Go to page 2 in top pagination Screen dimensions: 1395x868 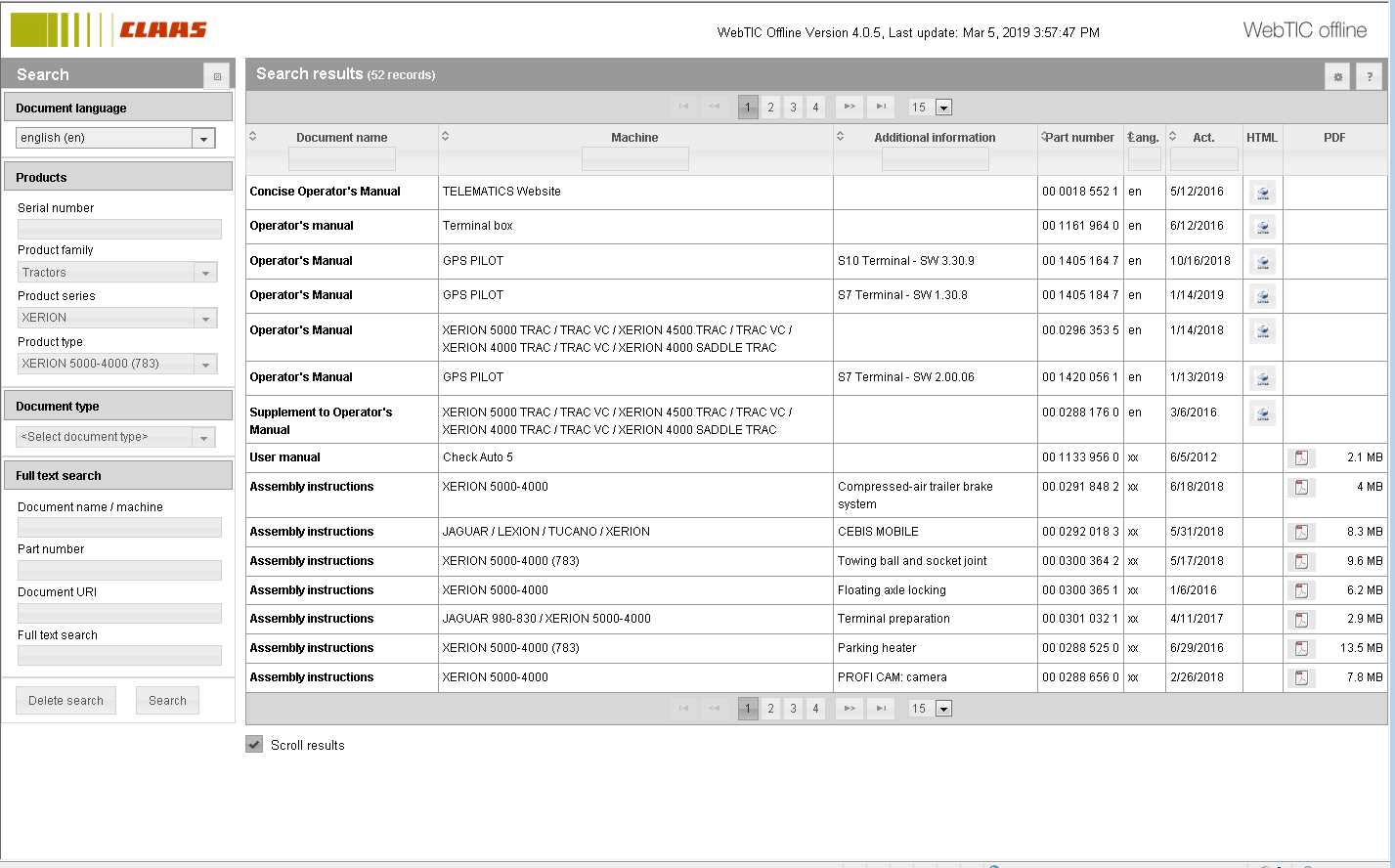[770, 108]
